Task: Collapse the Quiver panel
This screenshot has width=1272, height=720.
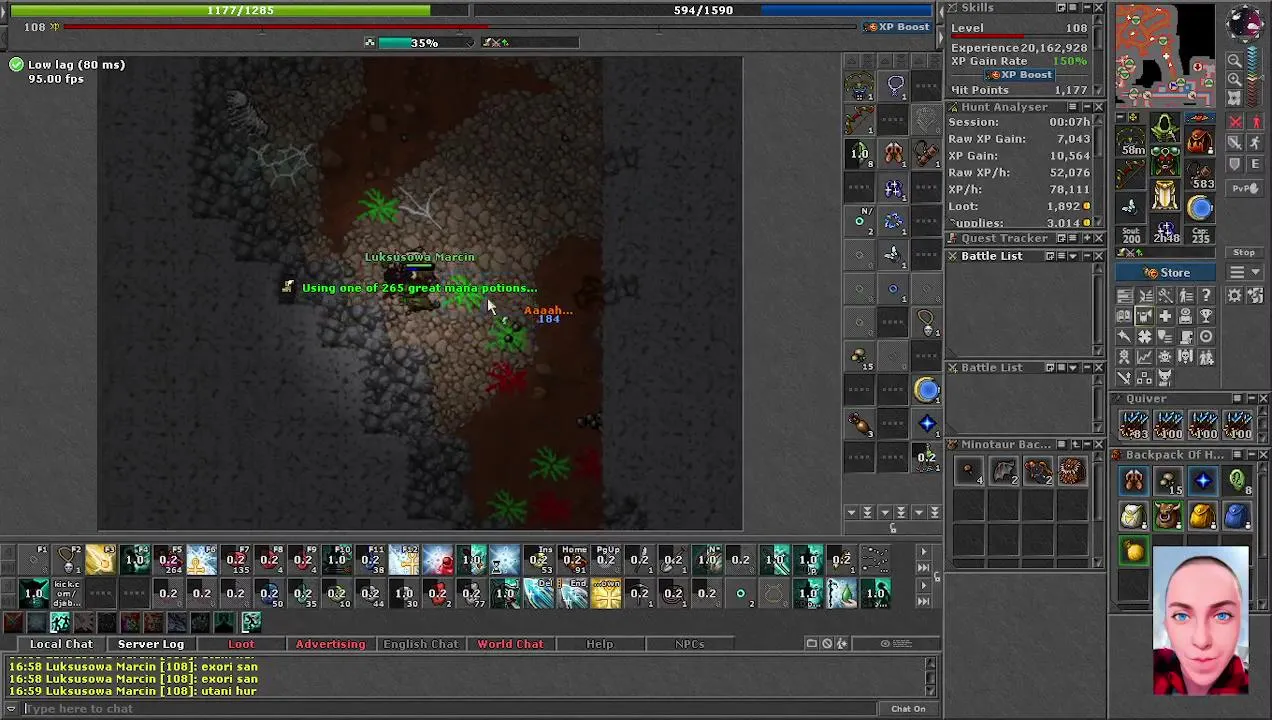Action: [1250, 398]
